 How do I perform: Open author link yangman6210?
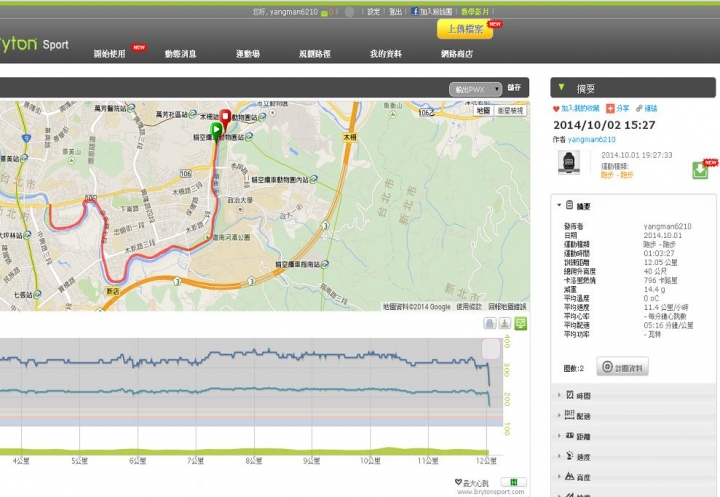[591, 139]
